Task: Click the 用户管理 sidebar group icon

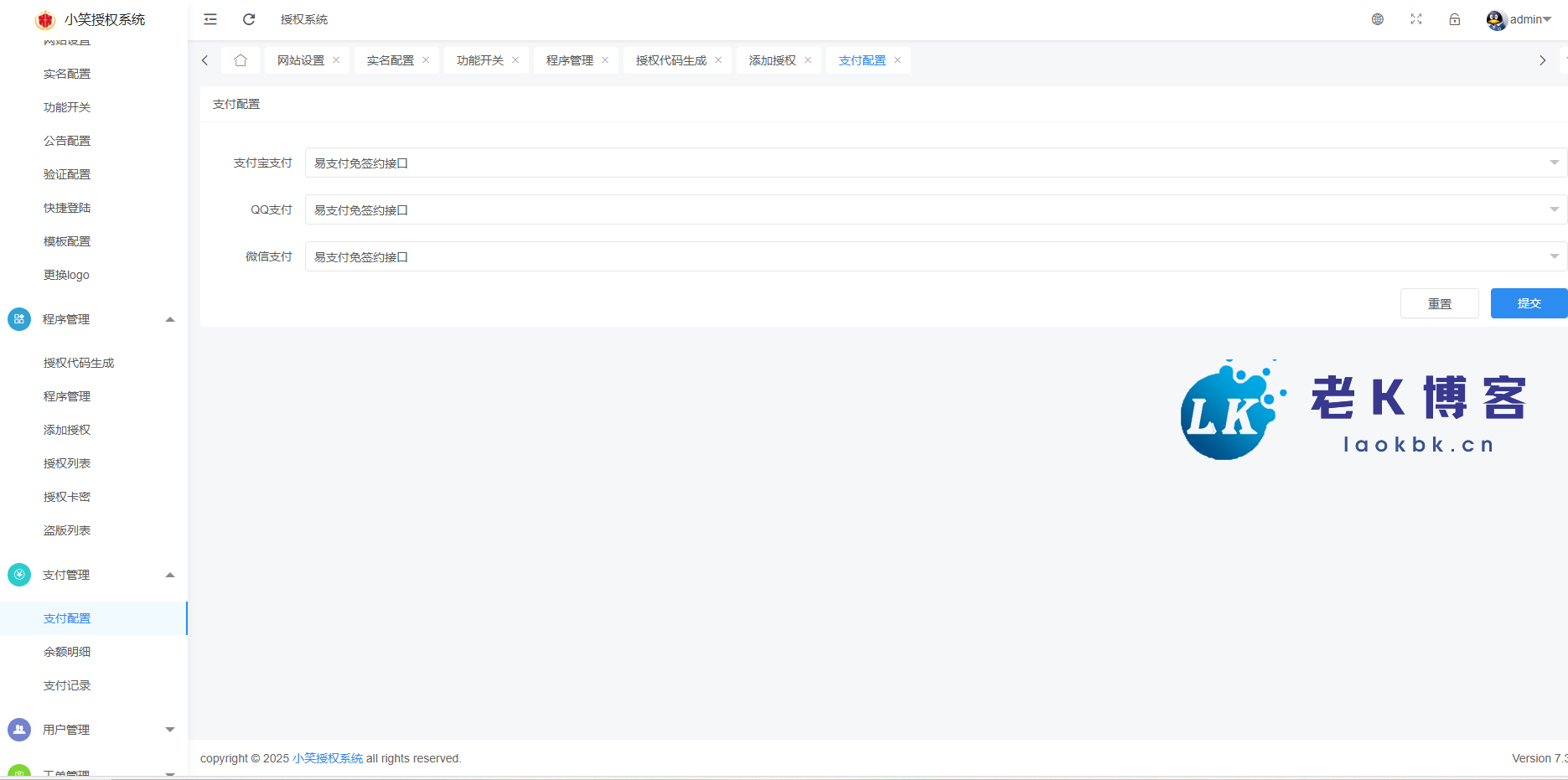Action: [19, 730]
